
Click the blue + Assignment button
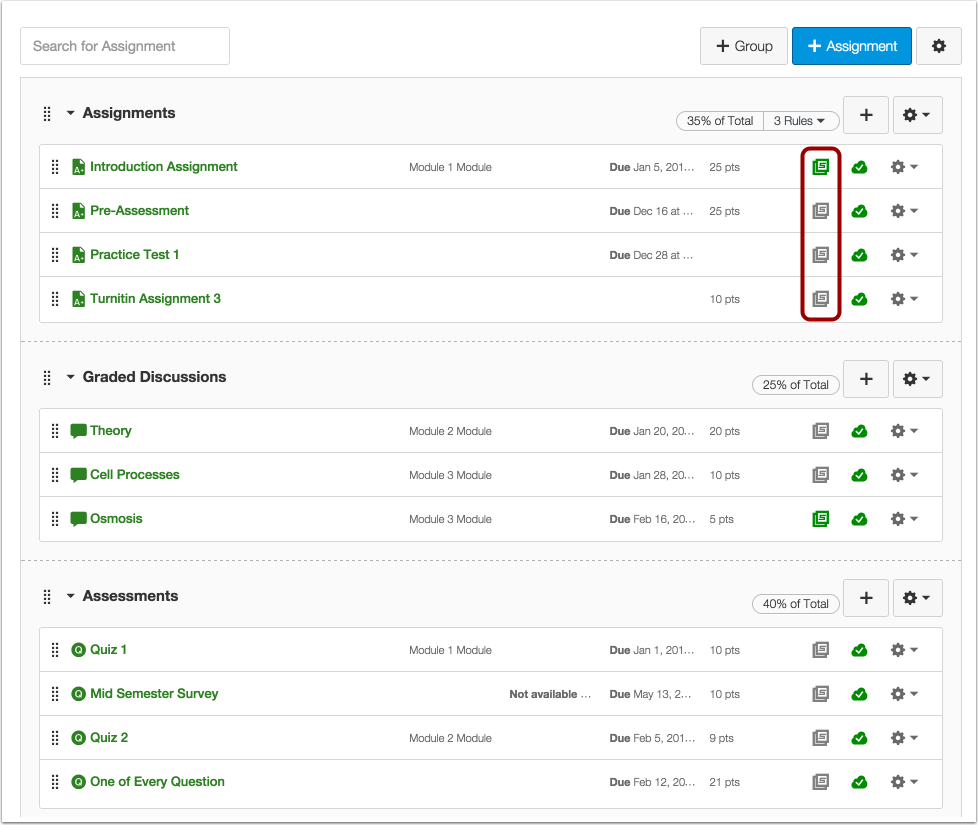tap(852, 46)
